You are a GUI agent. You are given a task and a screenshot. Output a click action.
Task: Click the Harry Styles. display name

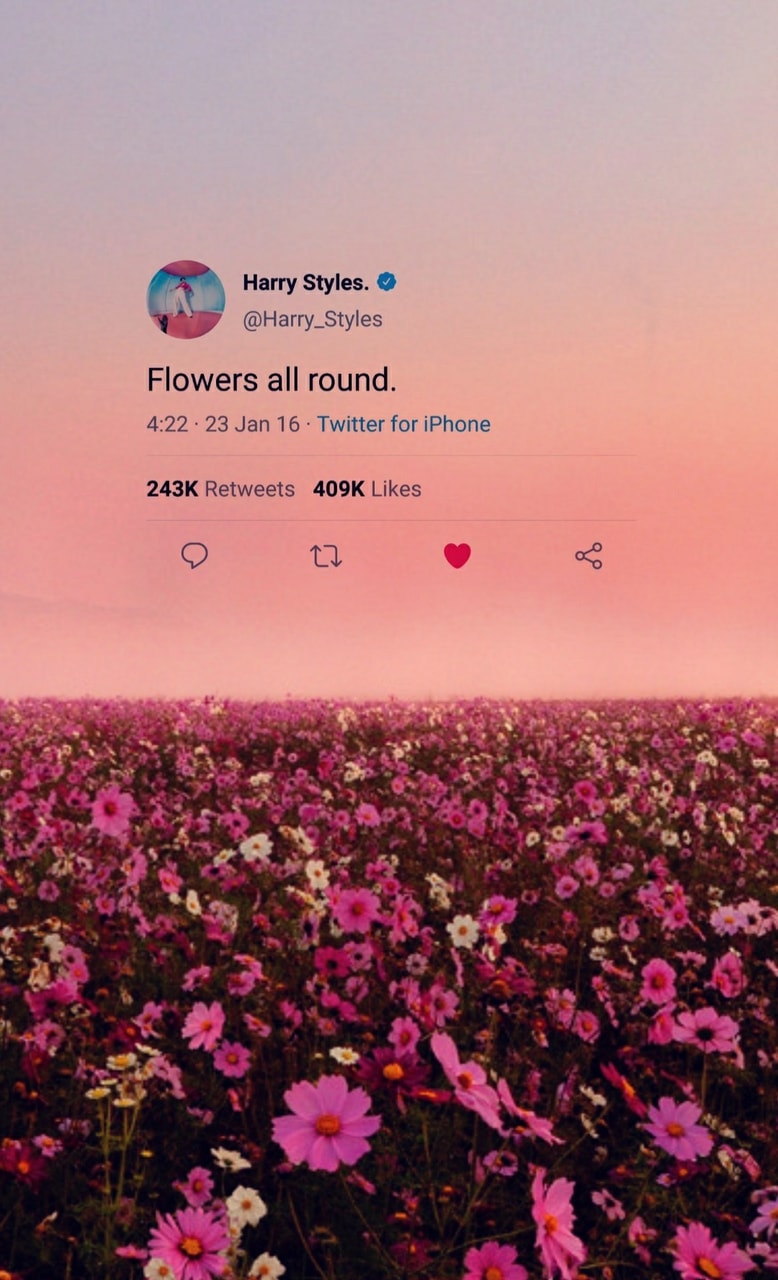tap(306, 283)
